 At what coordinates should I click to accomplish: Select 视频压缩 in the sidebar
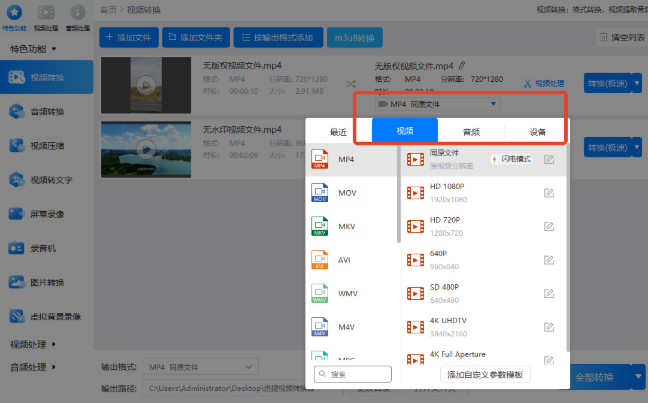click(47, 146)
